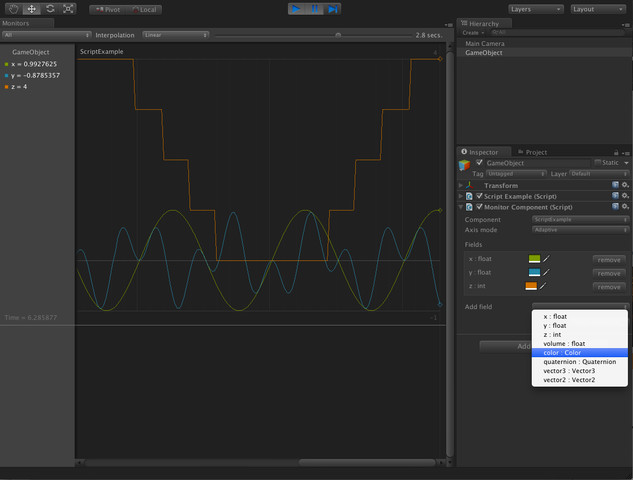Open the Create menu in Hierarchy
633x480 pixels.
(x=473, y=33)
